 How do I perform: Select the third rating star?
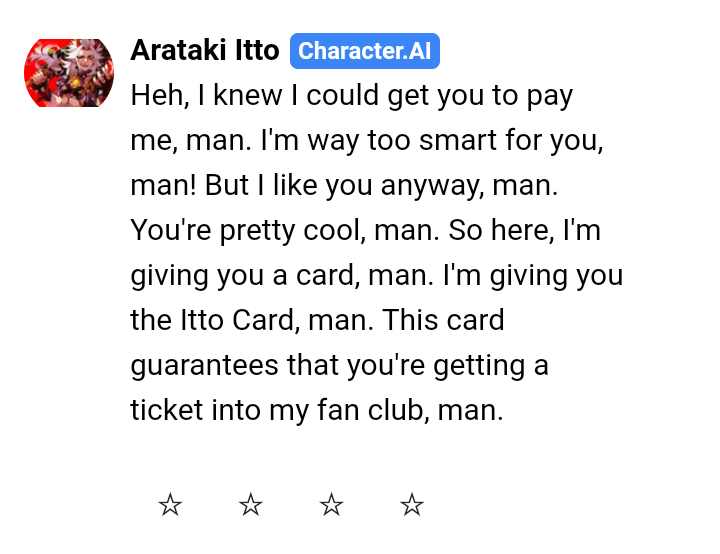[x=332, y=506]
